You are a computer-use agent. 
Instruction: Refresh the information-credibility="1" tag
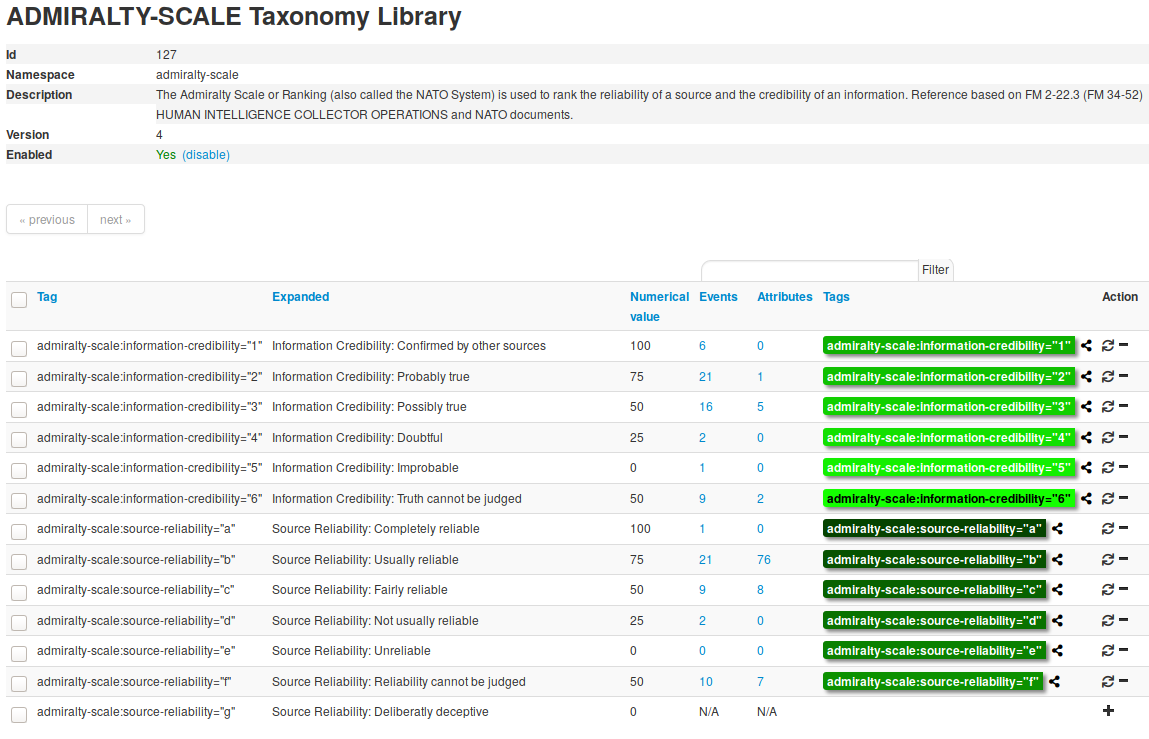click(1108, 346)
